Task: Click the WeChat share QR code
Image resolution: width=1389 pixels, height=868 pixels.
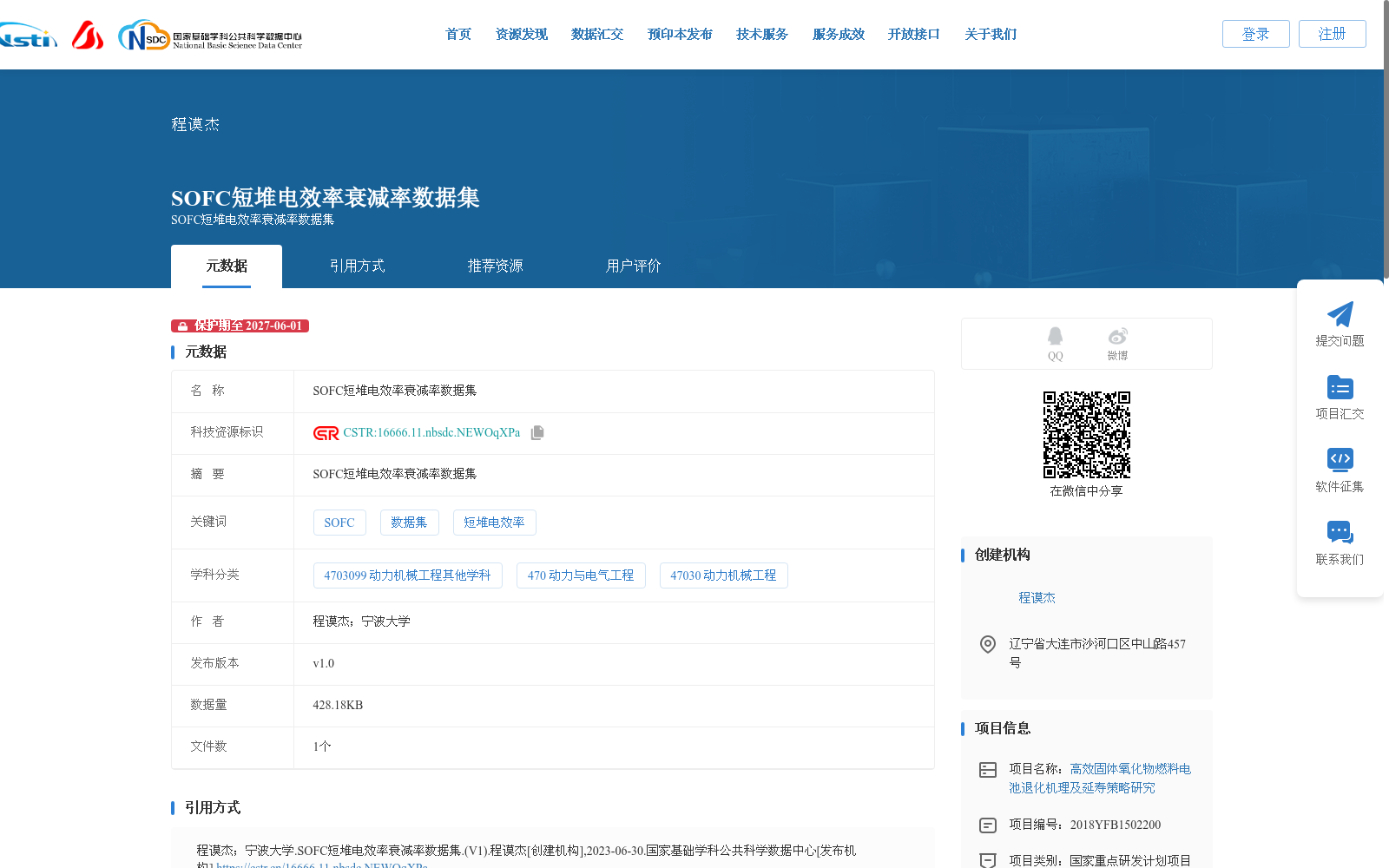Action: click(1087, 435)
